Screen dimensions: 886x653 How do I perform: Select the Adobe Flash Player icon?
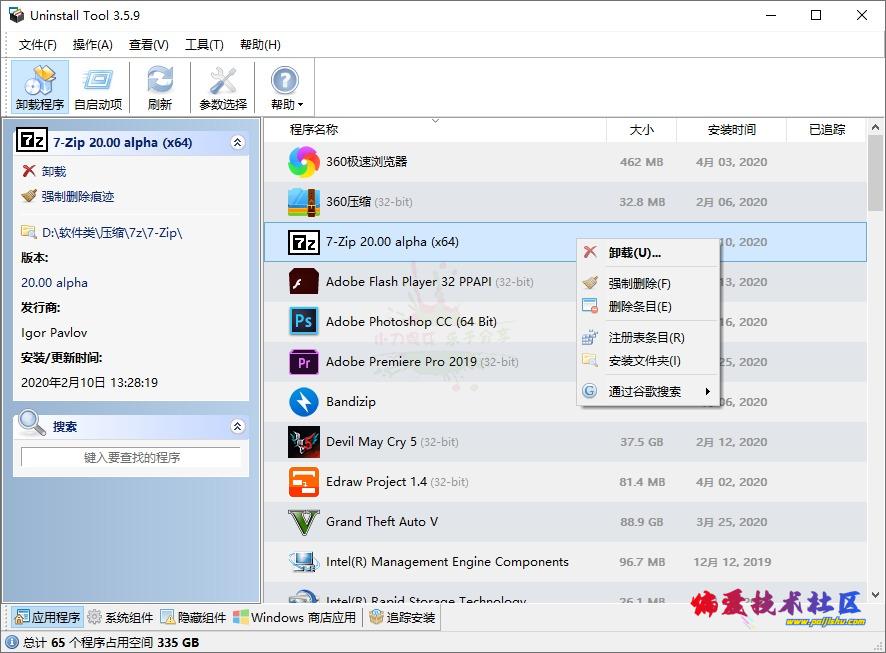coord(304,281)
